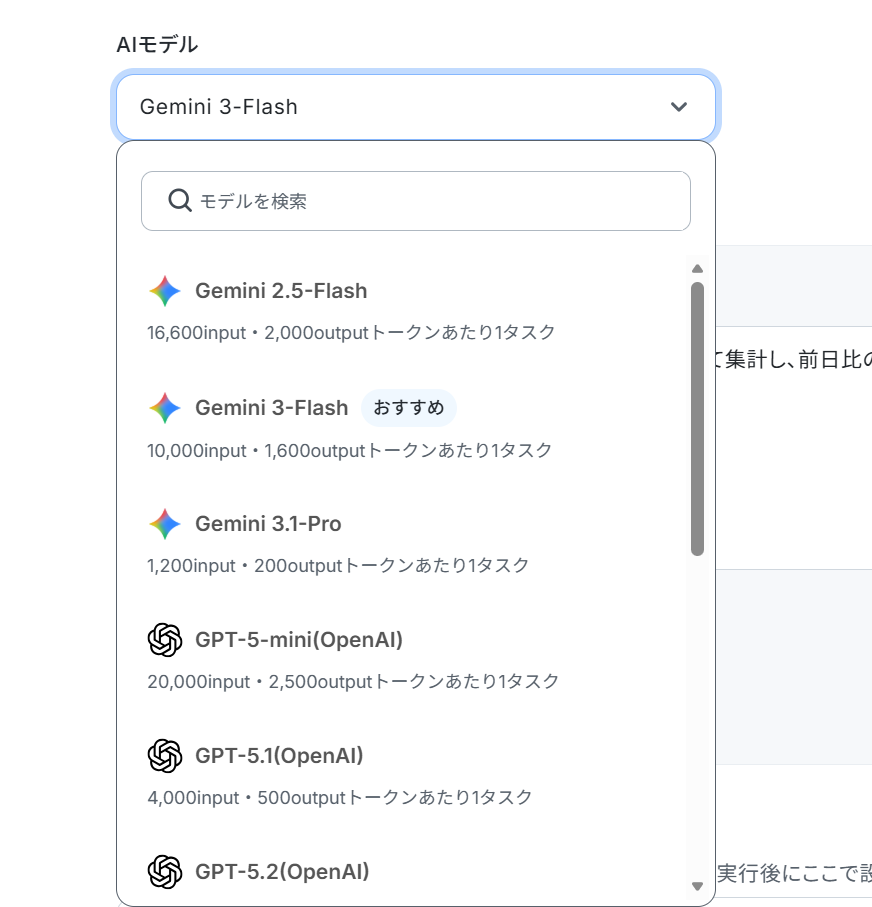Screen dimensions: 872x907
Task: Click the Gemini 3.1-Pro sparkle icon
Action: [165, 524]
